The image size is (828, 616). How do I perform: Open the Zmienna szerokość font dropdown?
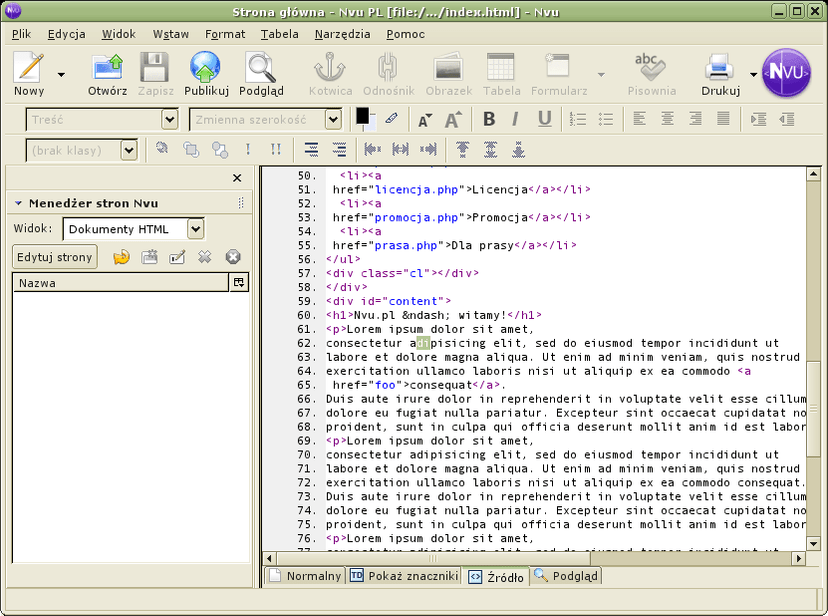(x=333, y=119)
